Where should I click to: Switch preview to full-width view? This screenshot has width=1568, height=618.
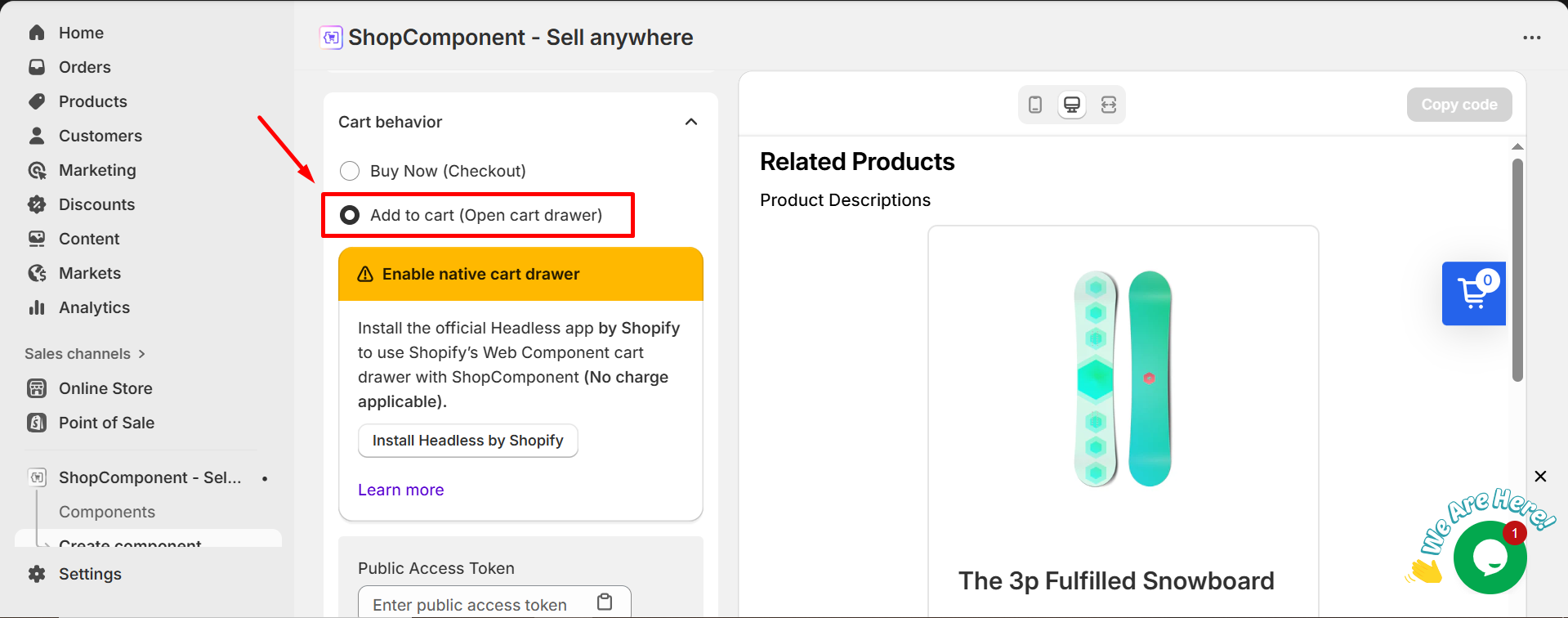(1109, 105)
